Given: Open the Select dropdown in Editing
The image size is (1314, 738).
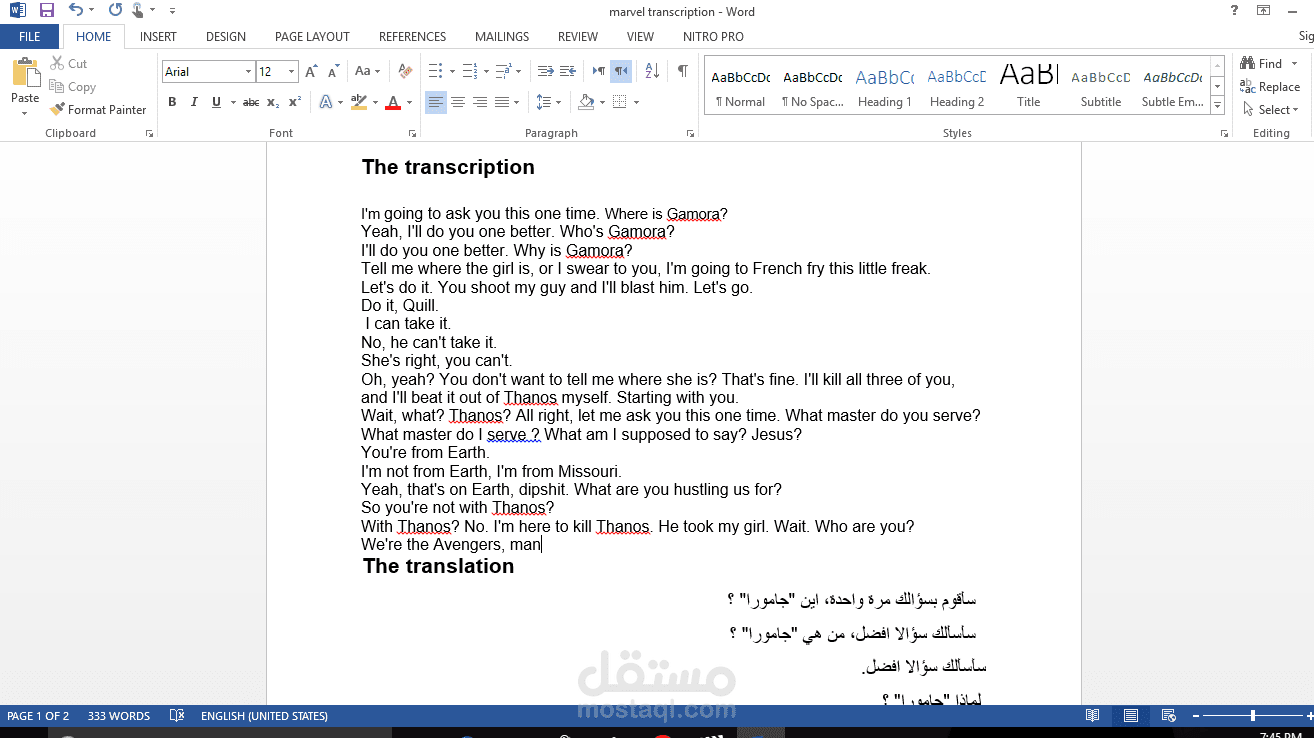Looking at the screenshot, I should click(x=1271, y=110).
